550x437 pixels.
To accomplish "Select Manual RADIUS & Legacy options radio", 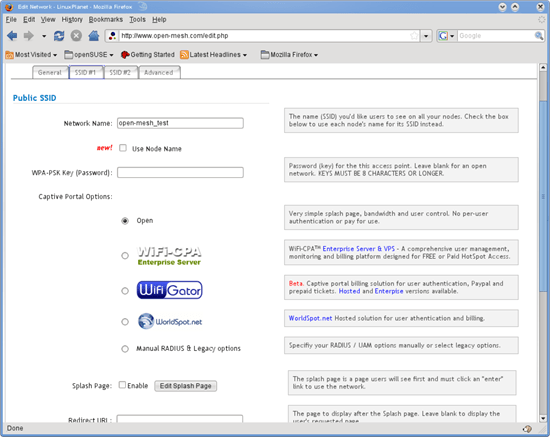I will pyautogui.click(x=125, y=349).
